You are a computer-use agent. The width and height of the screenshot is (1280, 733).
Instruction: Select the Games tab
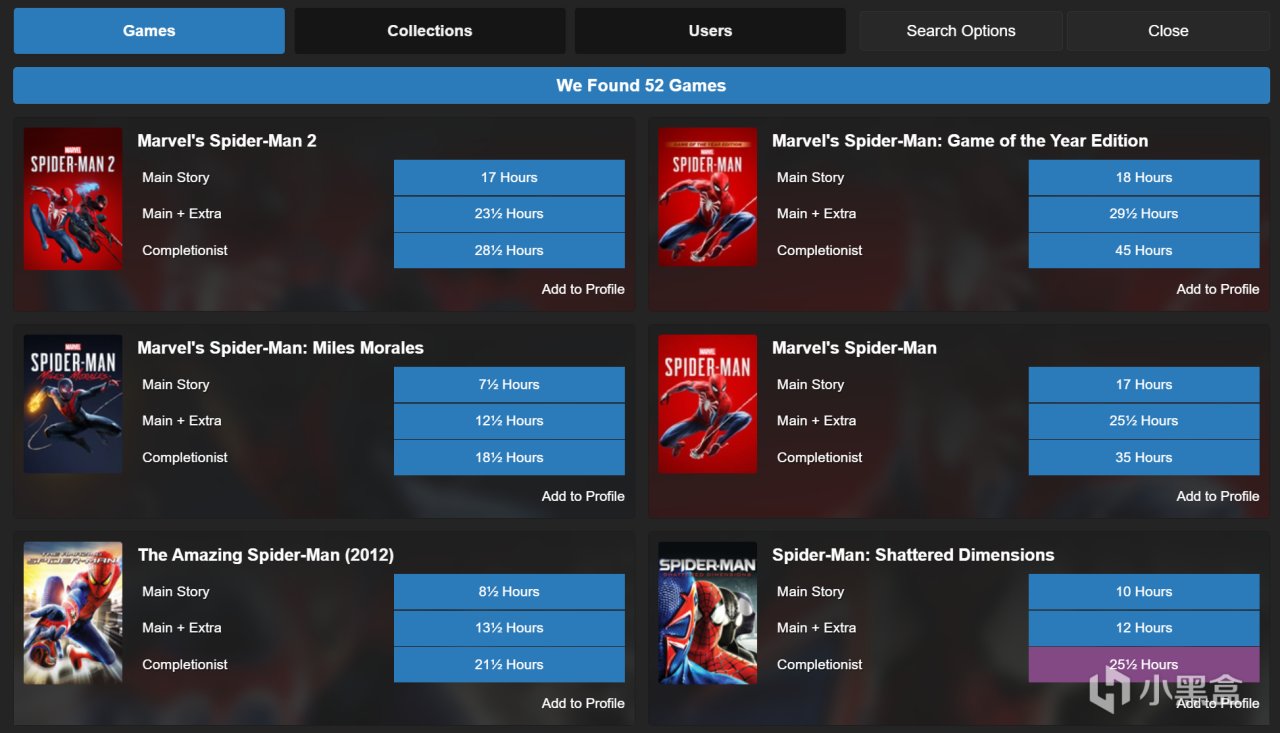(149, 31)
